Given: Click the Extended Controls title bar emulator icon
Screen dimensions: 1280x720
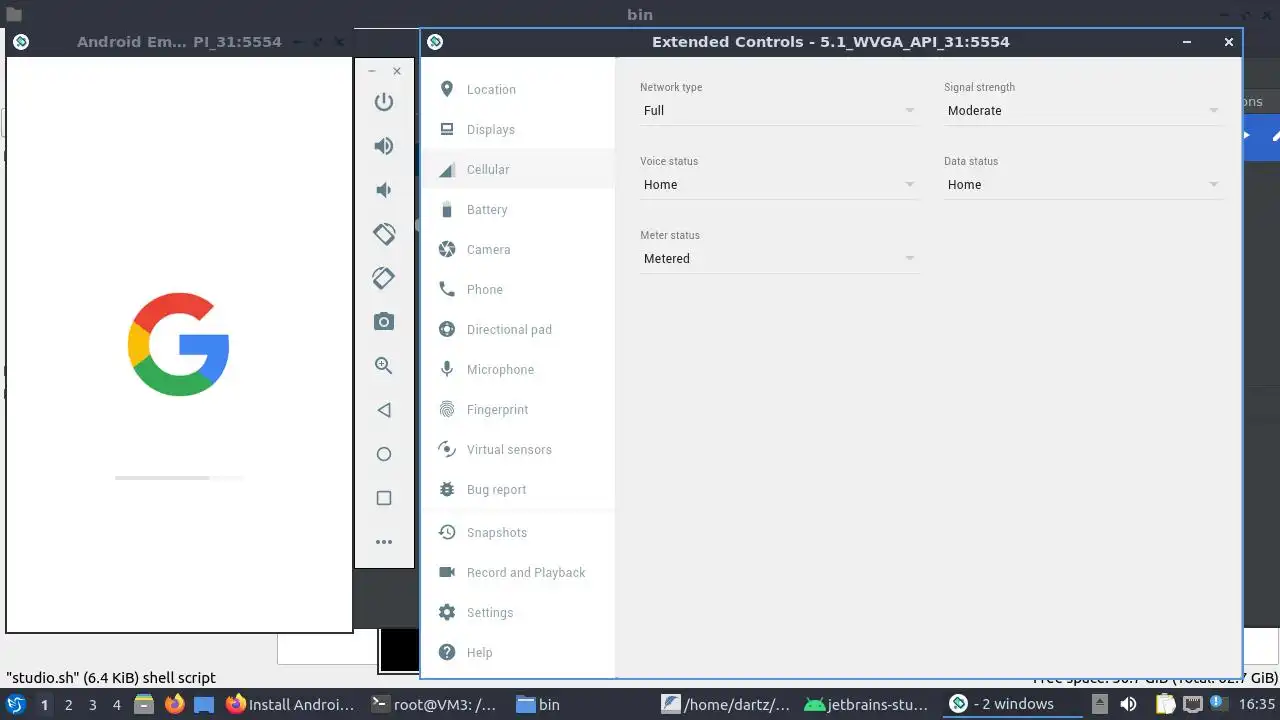Looking at the screenshot, I should pos(434,42).
